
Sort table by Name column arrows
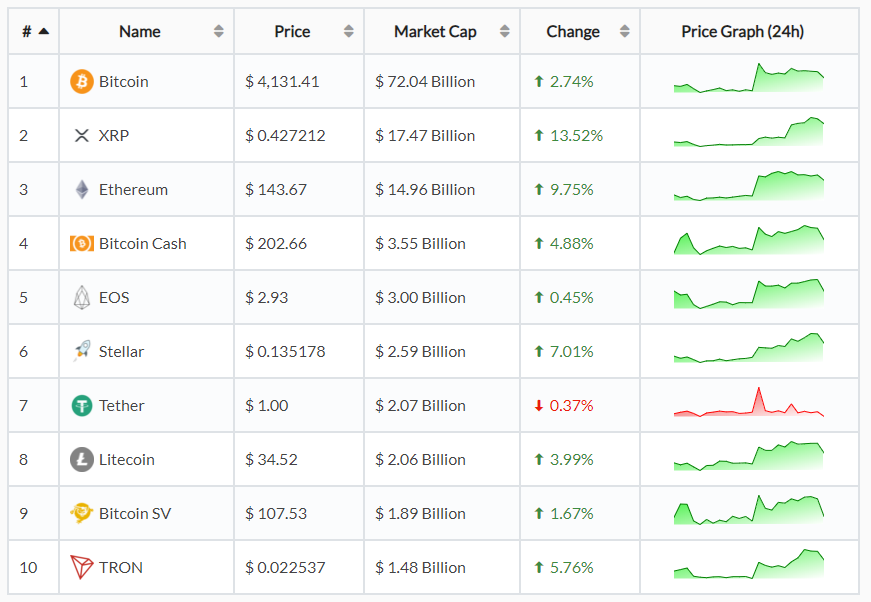point(219,32)
